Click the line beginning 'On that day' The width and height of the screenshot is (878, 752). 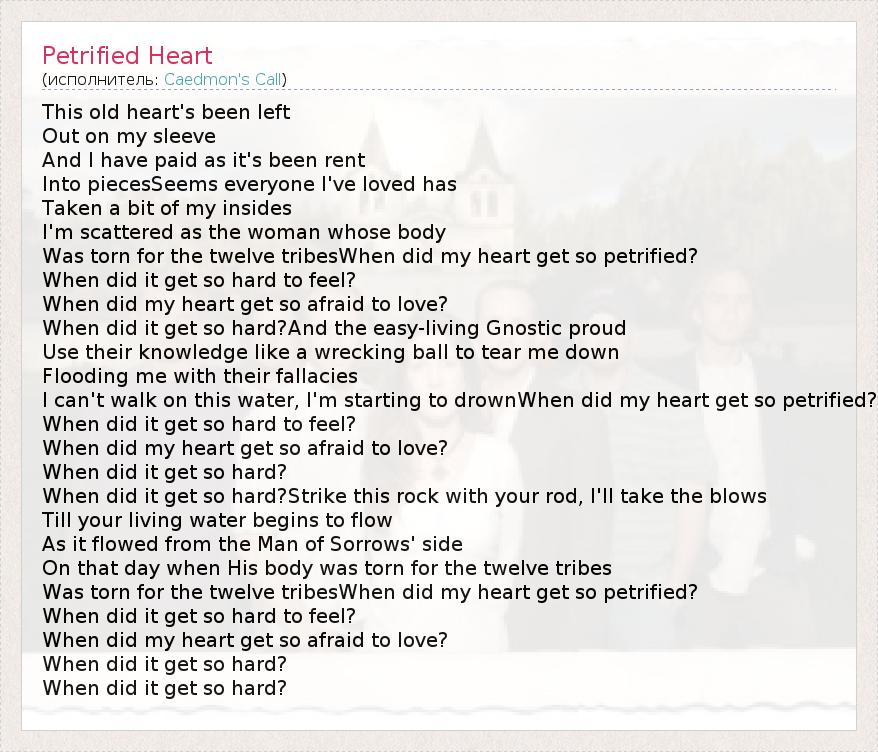click(327, 568)
